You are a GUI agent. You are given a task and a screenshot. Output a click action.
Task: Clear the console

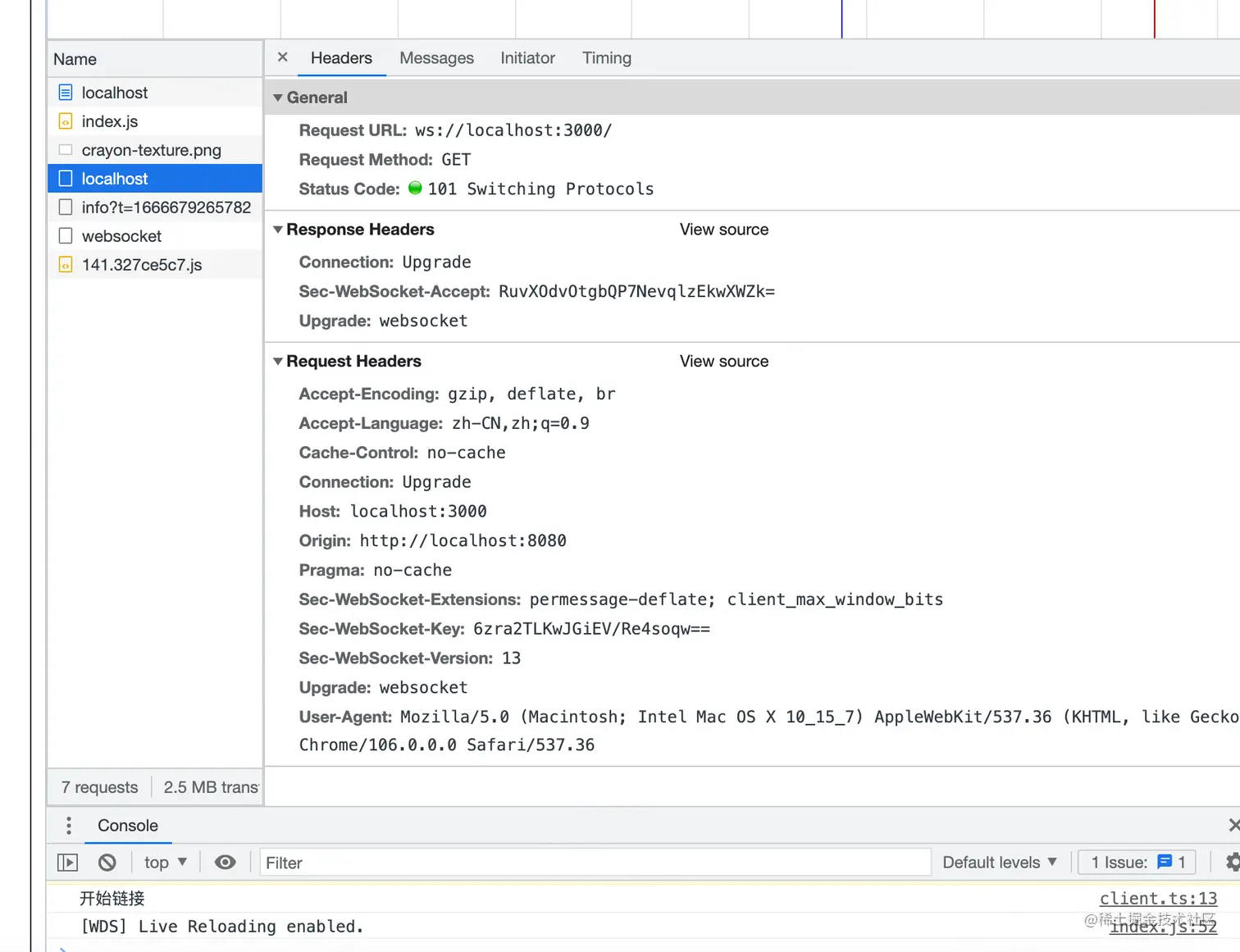(x=107, y=863)
